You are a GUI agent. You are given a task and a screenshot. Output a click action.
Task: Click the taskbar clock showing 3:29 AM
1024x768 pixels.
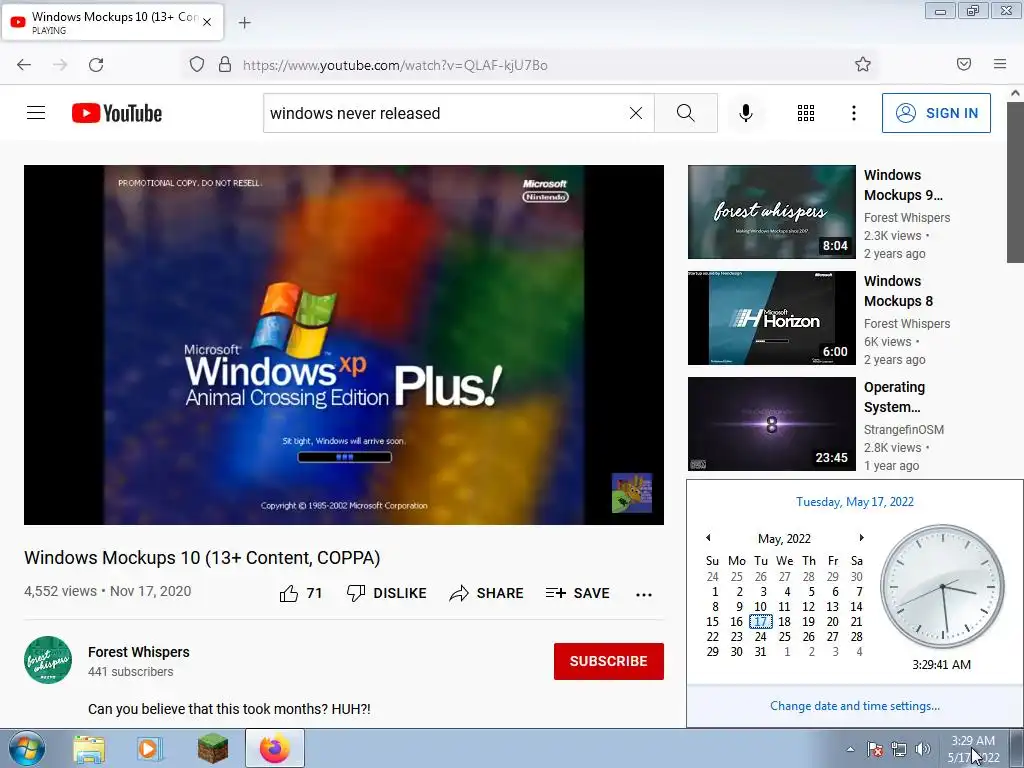point(973,749)
